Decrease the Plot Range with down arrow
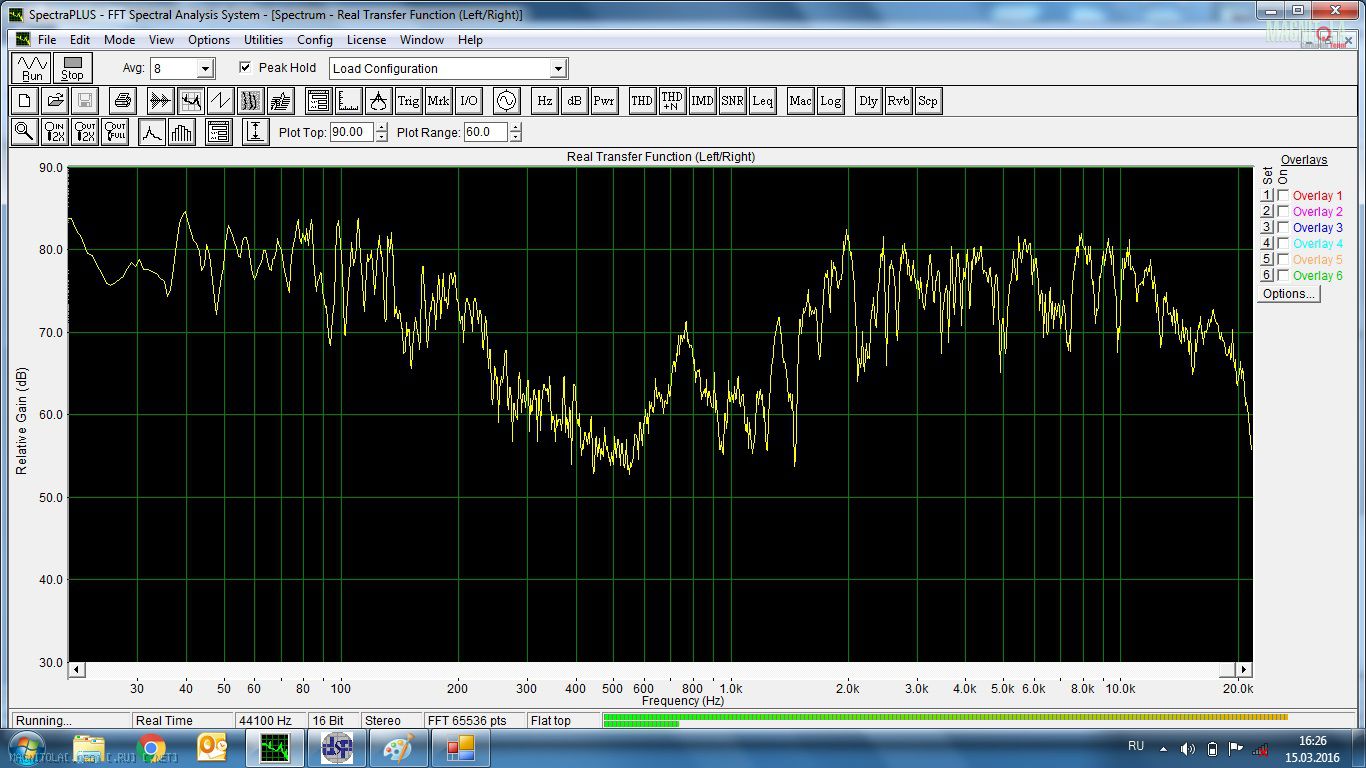 click(516, 137)
